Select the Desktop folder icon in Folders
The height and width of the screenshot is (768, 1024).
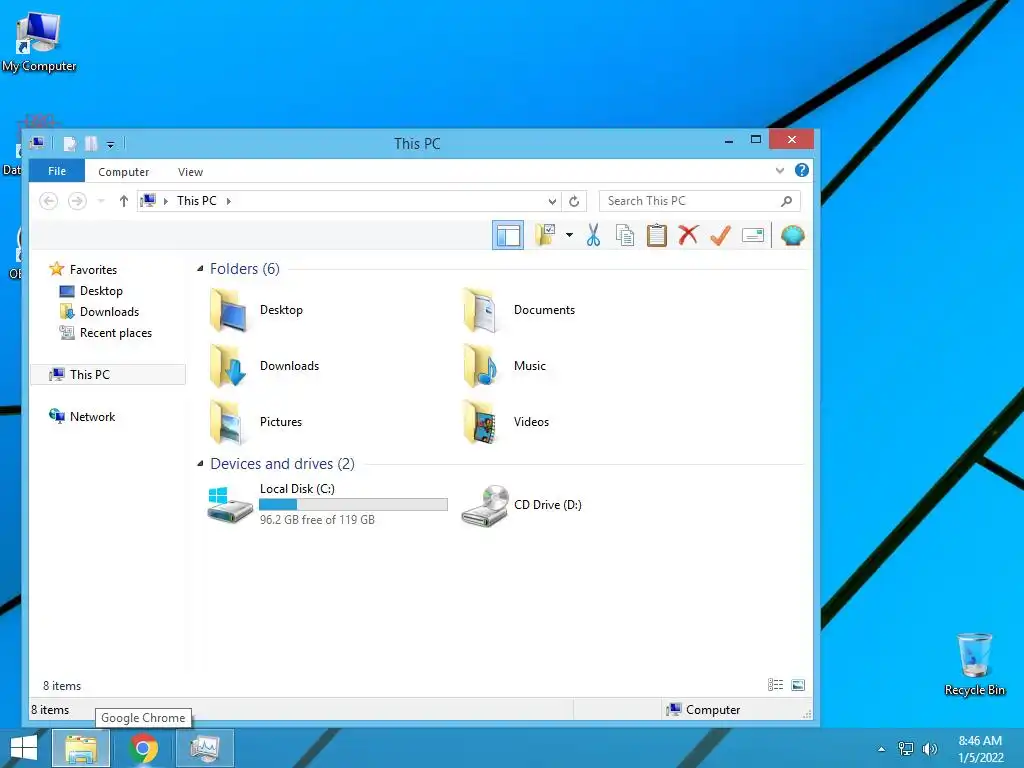coord(228,310)
